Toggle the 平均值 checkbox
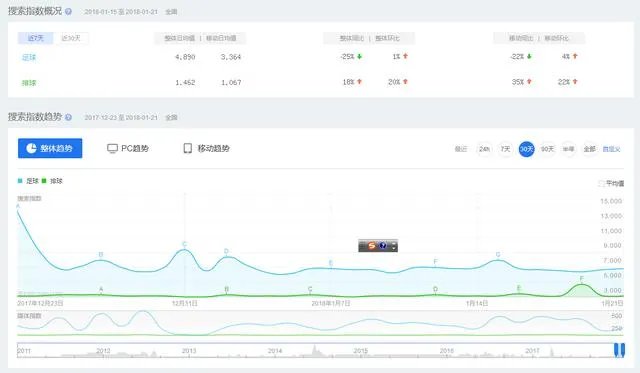The image size is (640, 373). point(601,184)
